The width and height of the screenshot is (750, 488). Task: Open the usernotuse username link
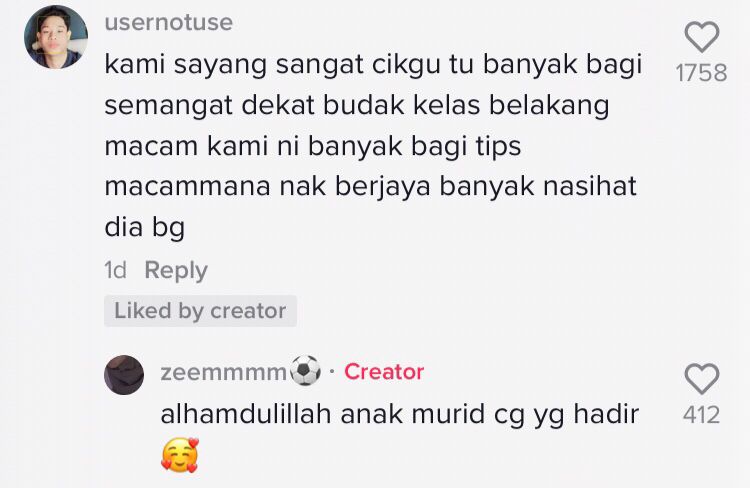click(x=169, y=22)
